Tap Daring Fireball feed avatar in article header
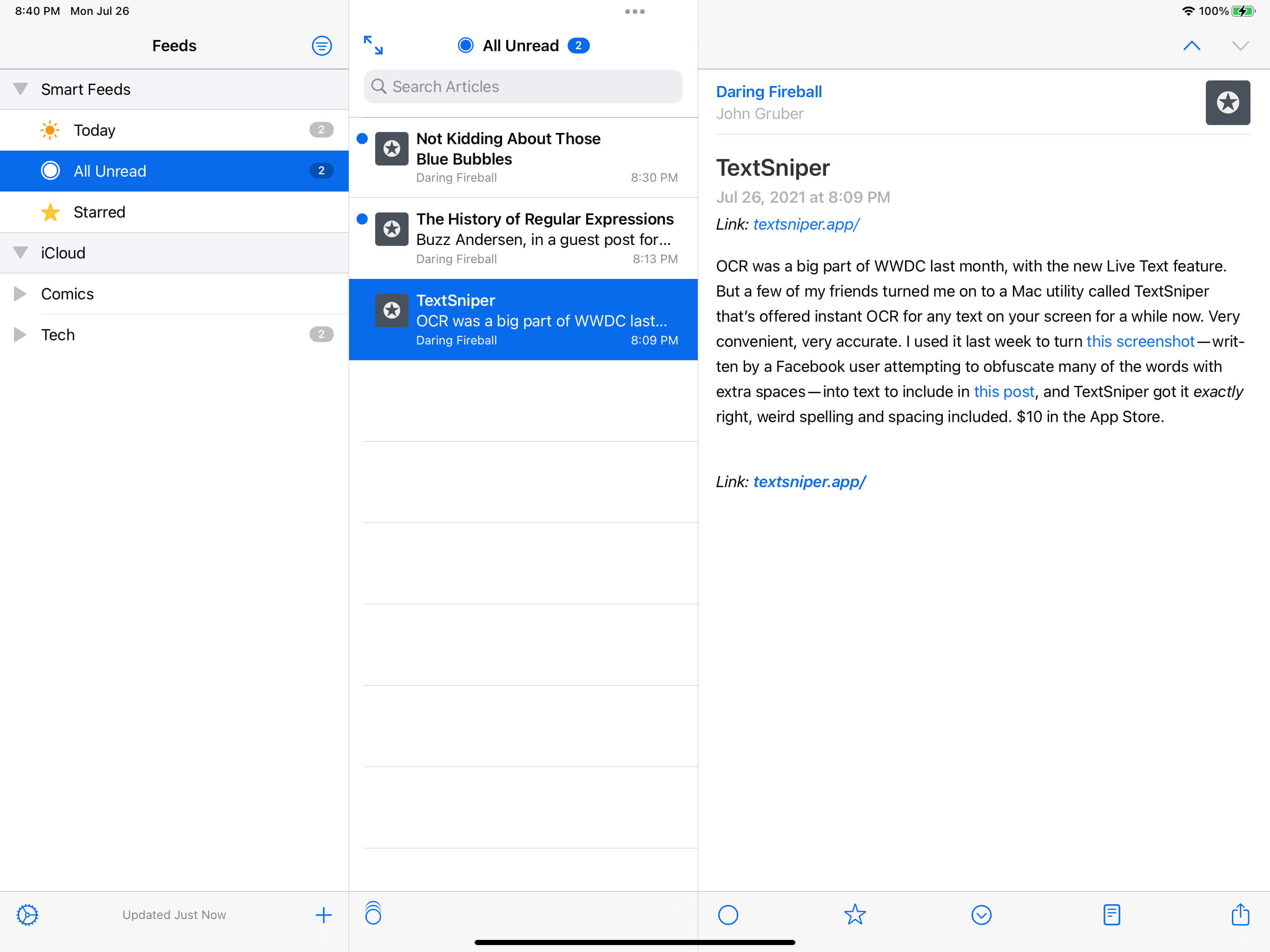 (x=1228, y=103)
